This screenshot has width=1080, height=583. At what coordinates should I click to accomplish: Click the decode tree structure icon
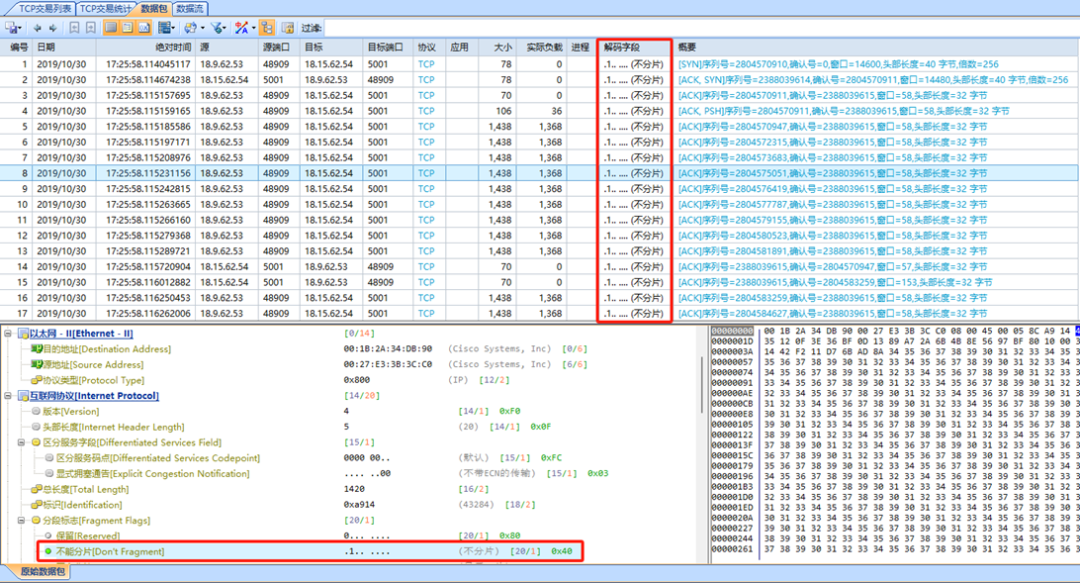tap(267, 28)
